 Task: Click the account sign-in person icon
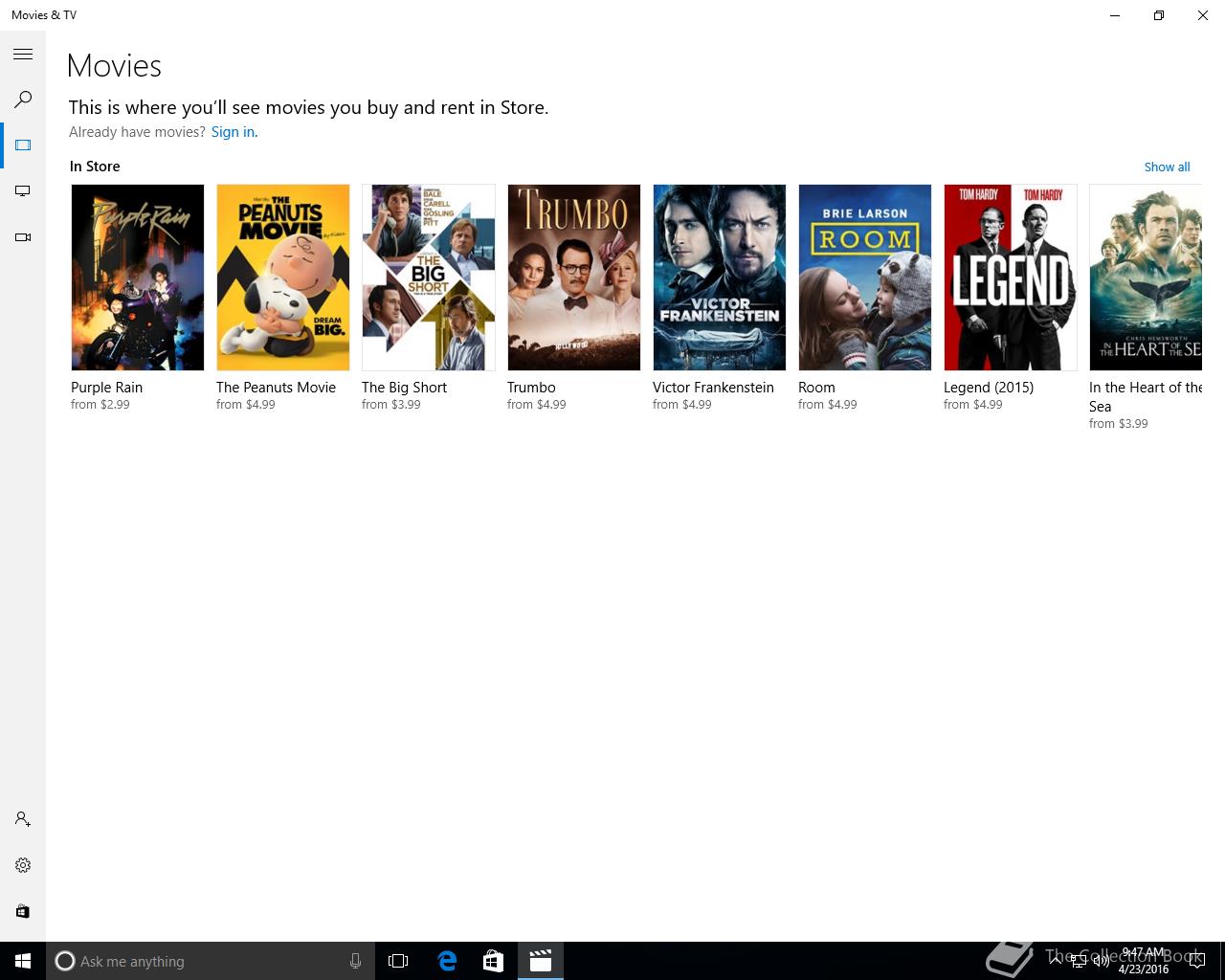point(23,819)
